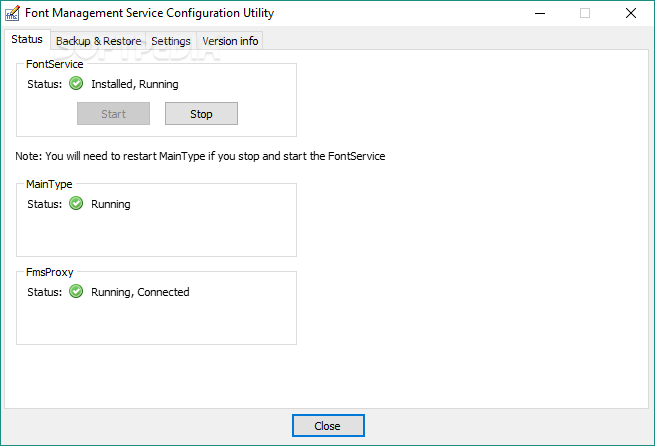Click the FmsProxy group label
Image resolution: width=655 pixels, height=446 pixels.
[x=50, y=272]
